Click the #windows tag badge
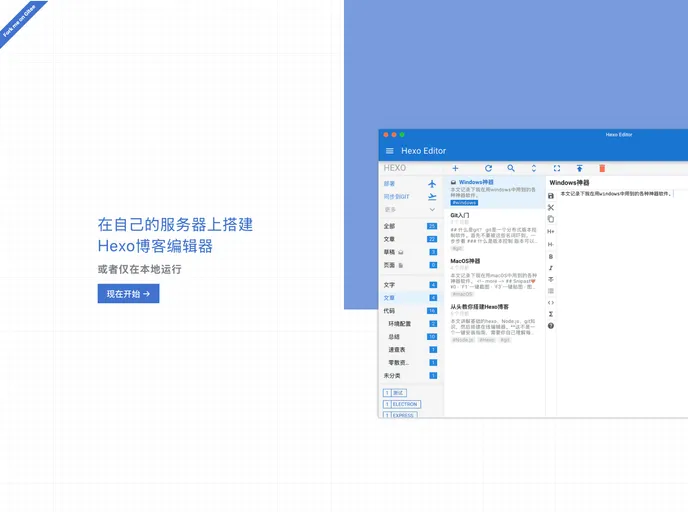688x512 pixels. (464, 203)
